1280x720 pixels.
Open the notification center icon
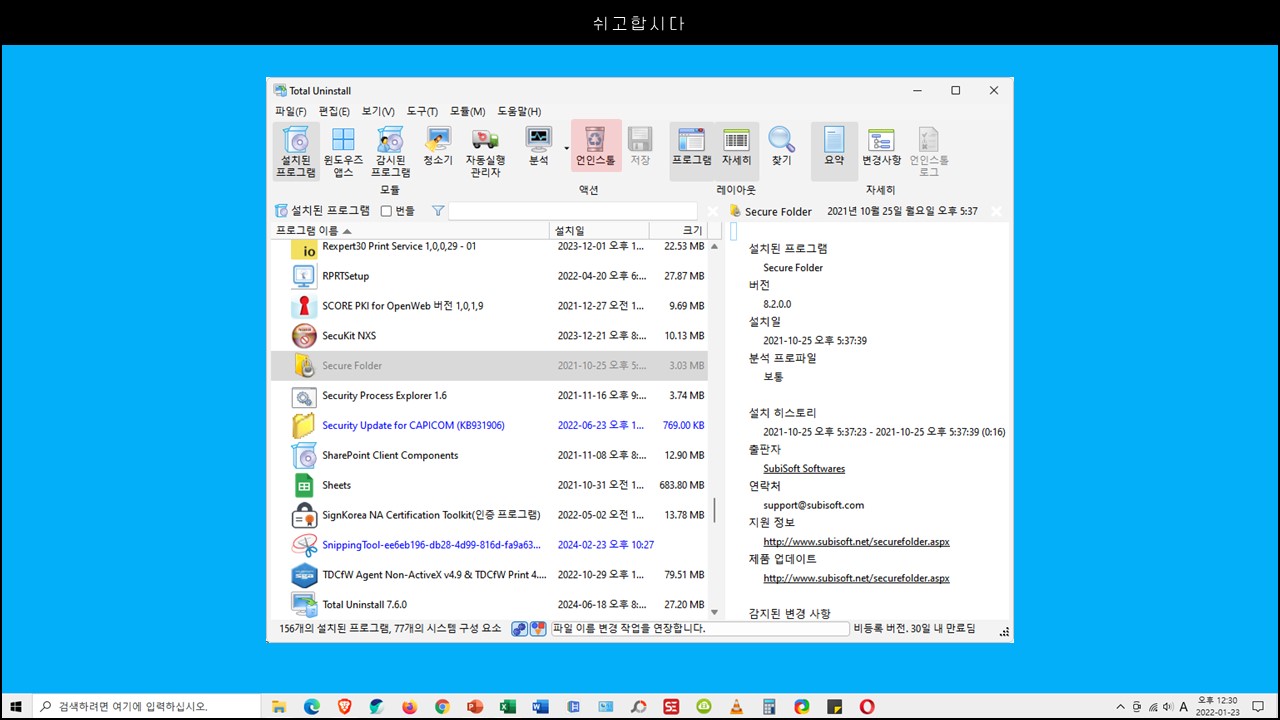(x=1258, y=706)
